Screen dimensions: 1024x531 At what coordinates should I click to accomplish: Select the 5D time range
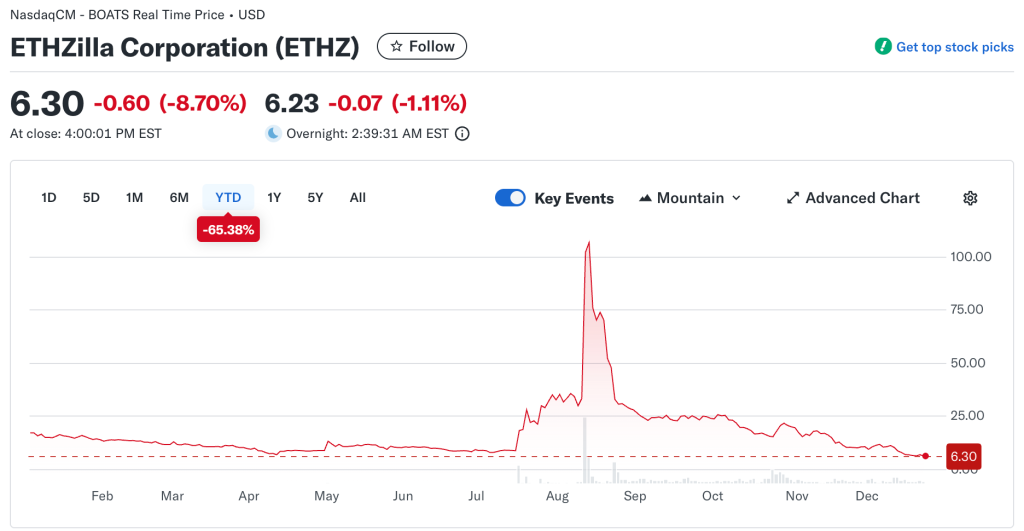click(91, 198)
